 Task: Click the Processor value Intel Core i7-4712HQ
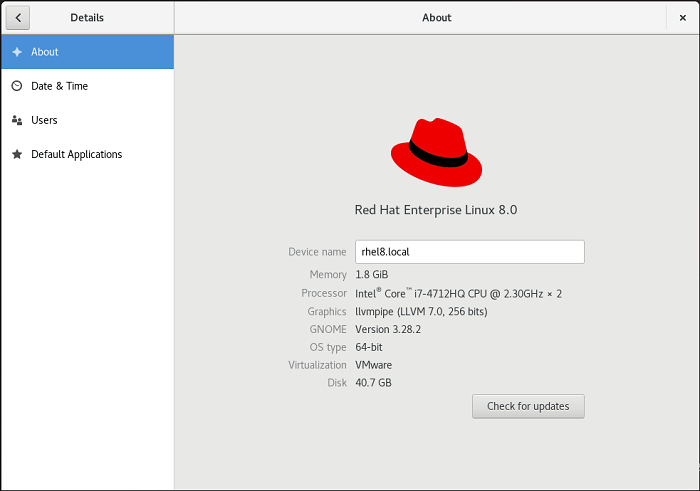458,293
